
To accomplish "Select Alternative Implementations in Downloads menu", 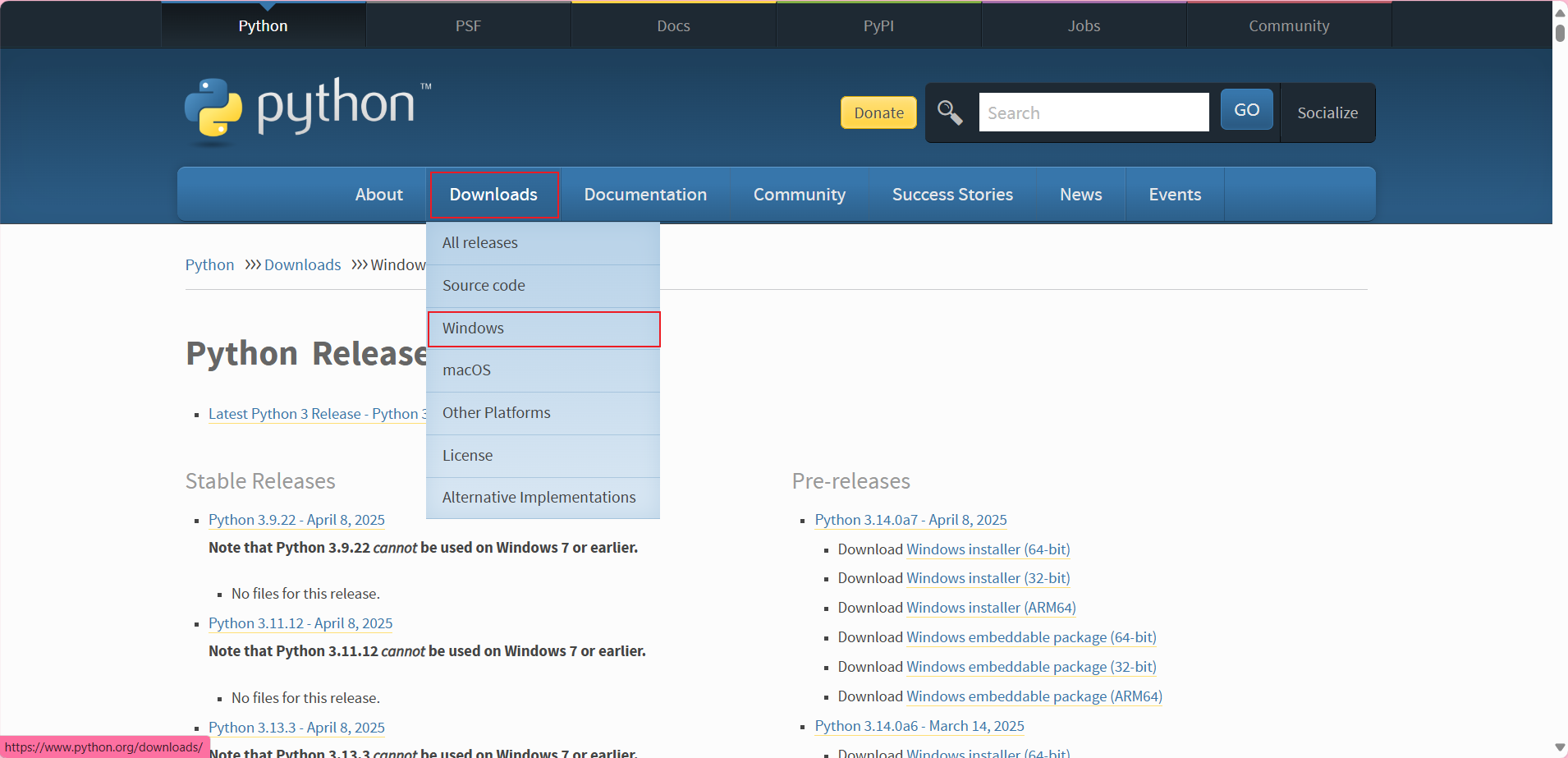I will (543, 498).
